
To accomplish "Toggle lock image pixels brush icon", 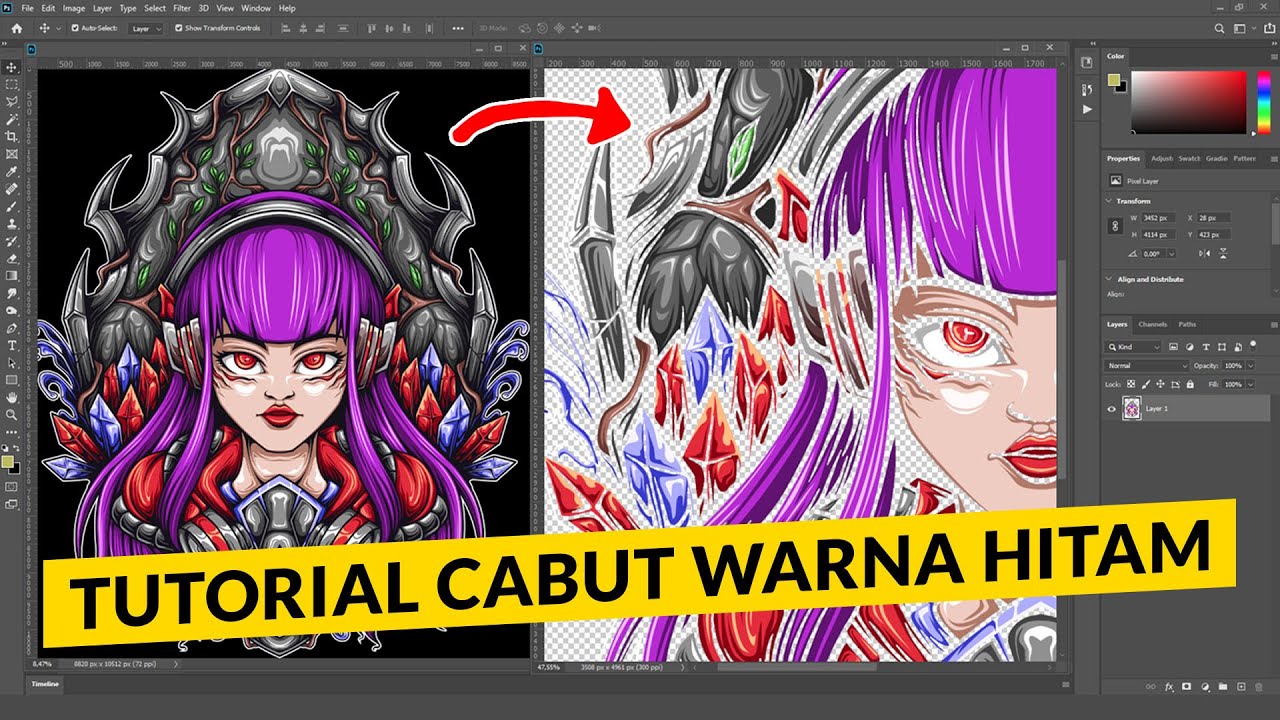I will point(1145,384).
